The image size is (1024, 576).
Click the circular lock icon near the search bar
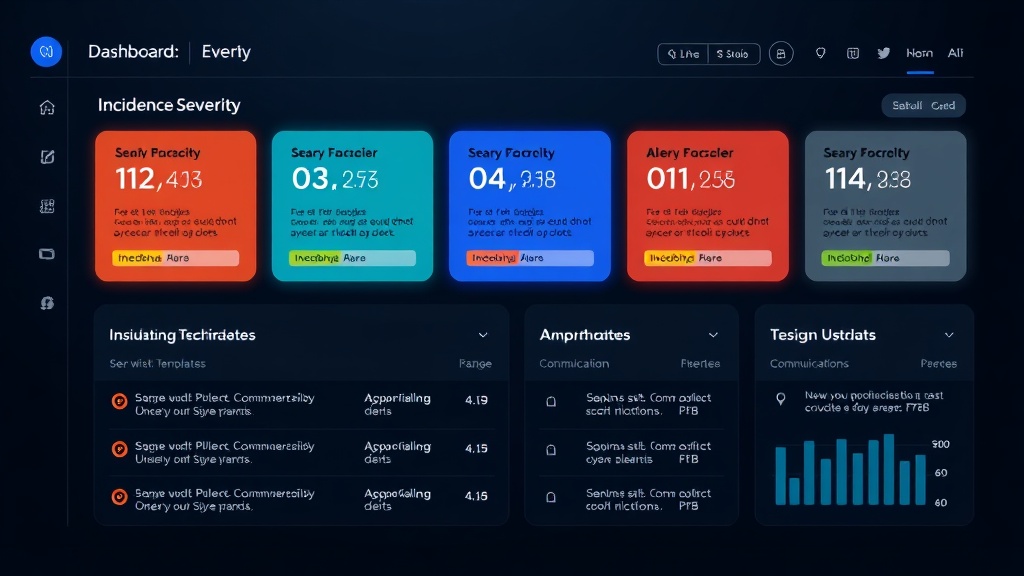pos(781,53)
